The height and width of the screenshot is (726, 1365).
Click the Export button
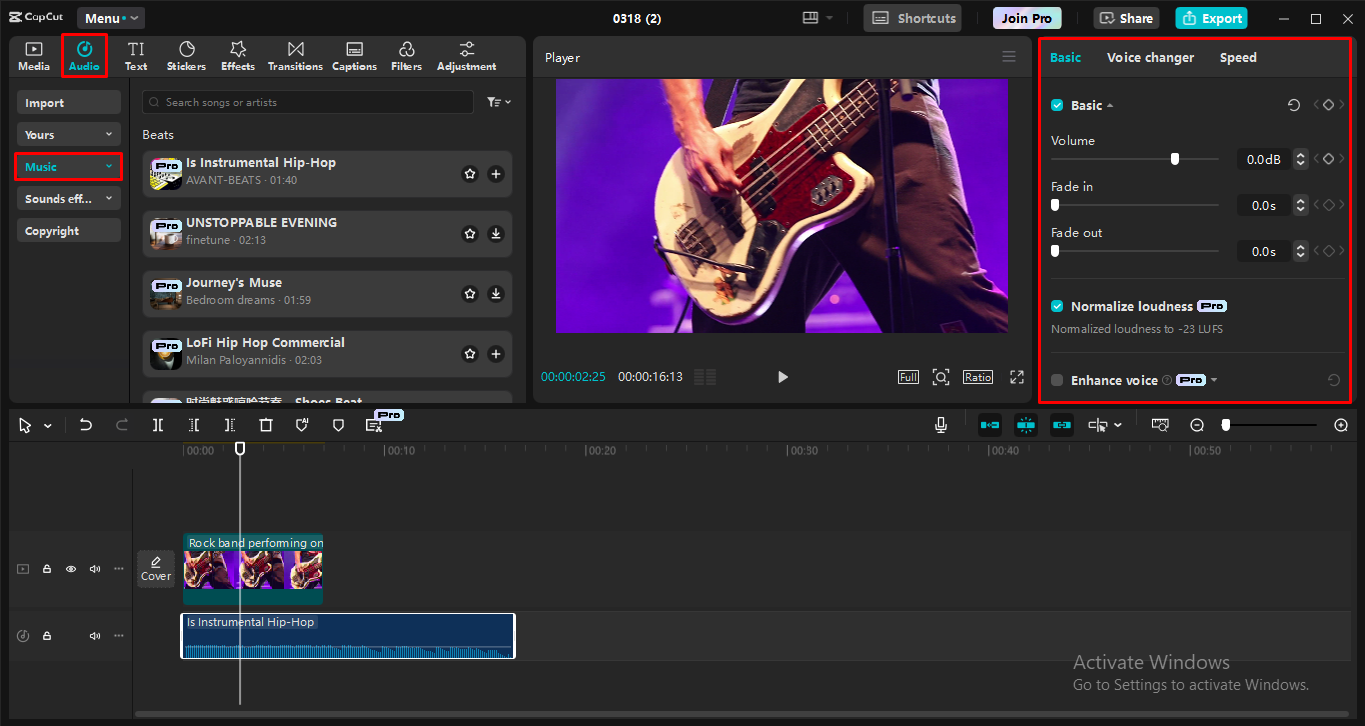pos(1211,18)
